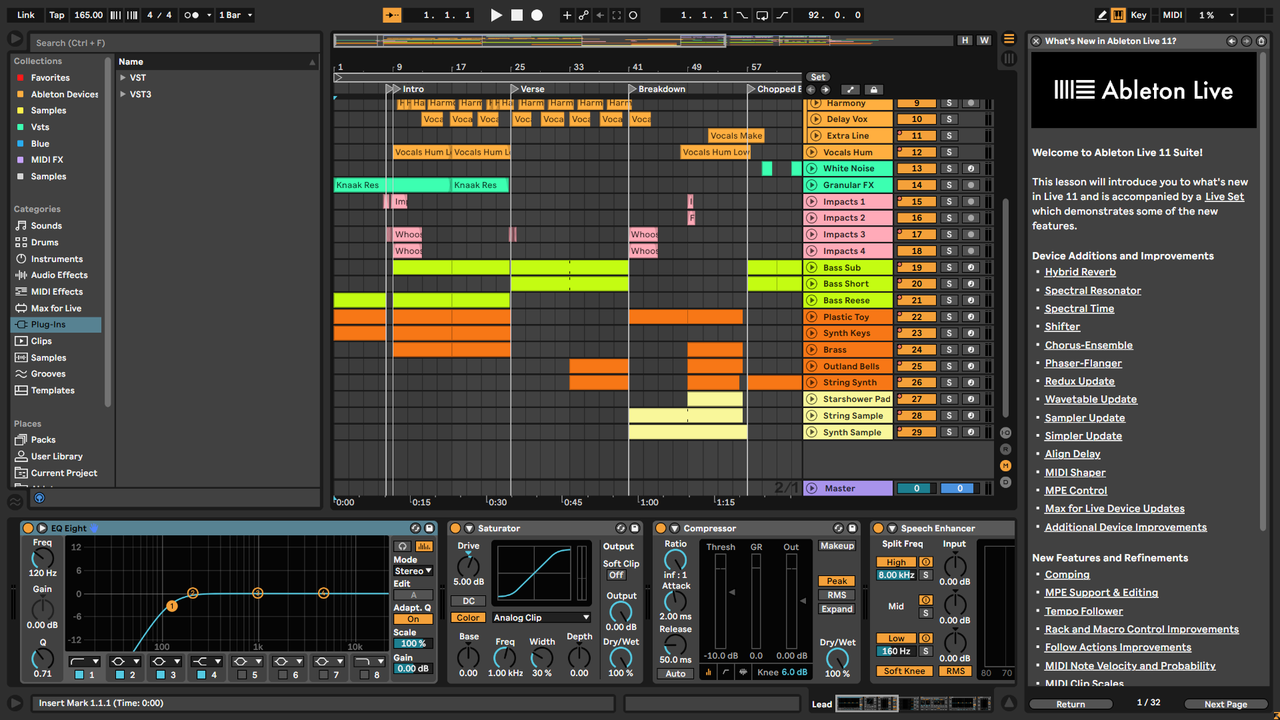The image size is (1280, 720).
Task: Adjust the Saturator Drive knob
Action: [x=468, y=566]
